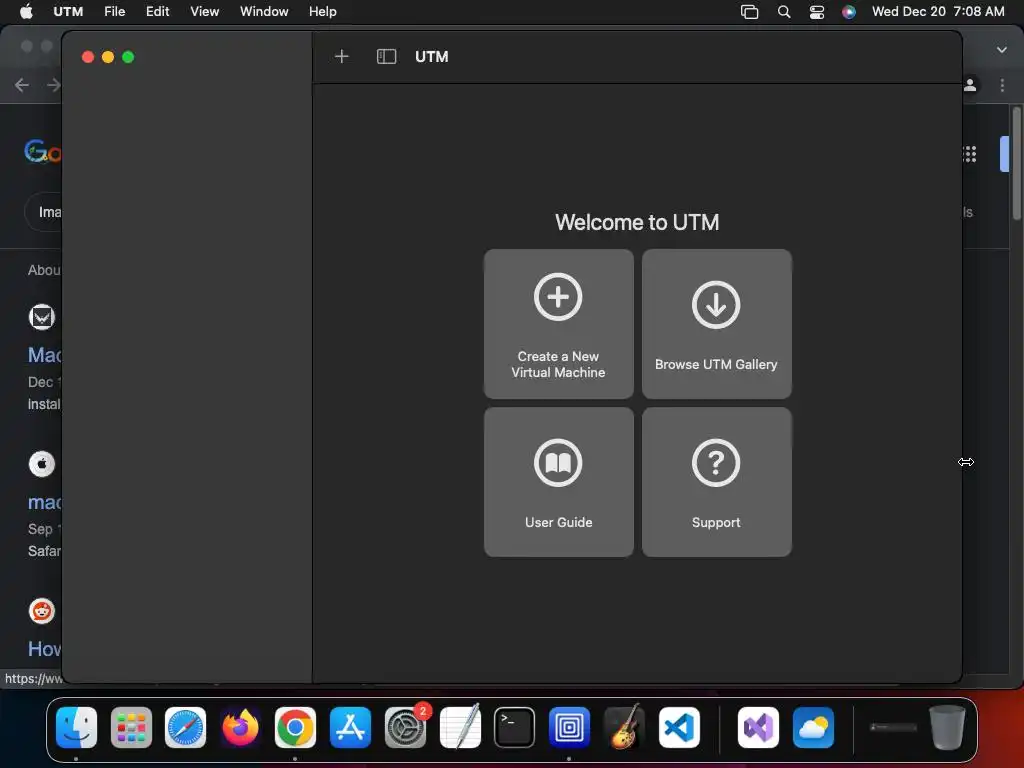This screenshot has width=1024, height=768.
Task: Open the UTM application menu
Action: (68, 11)
